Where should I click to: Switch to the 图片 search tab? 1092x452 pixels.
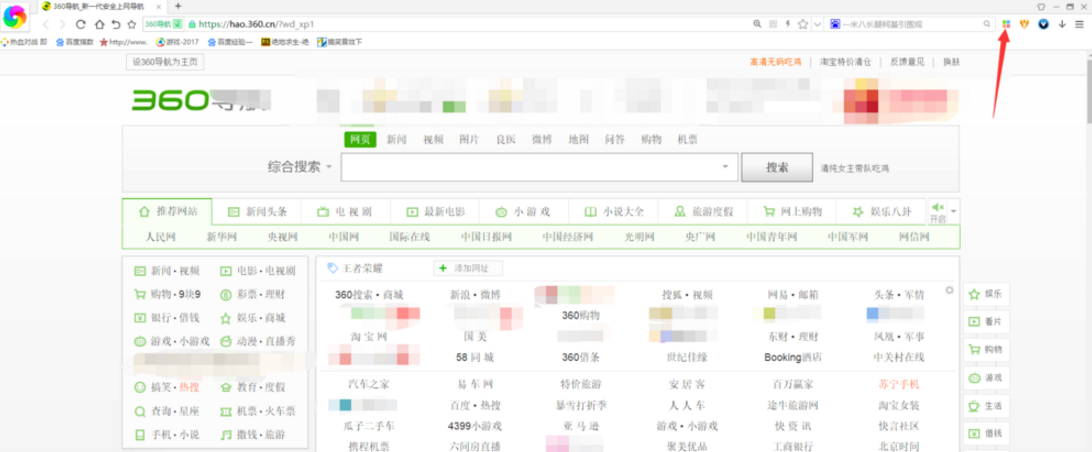coord(469,139)
